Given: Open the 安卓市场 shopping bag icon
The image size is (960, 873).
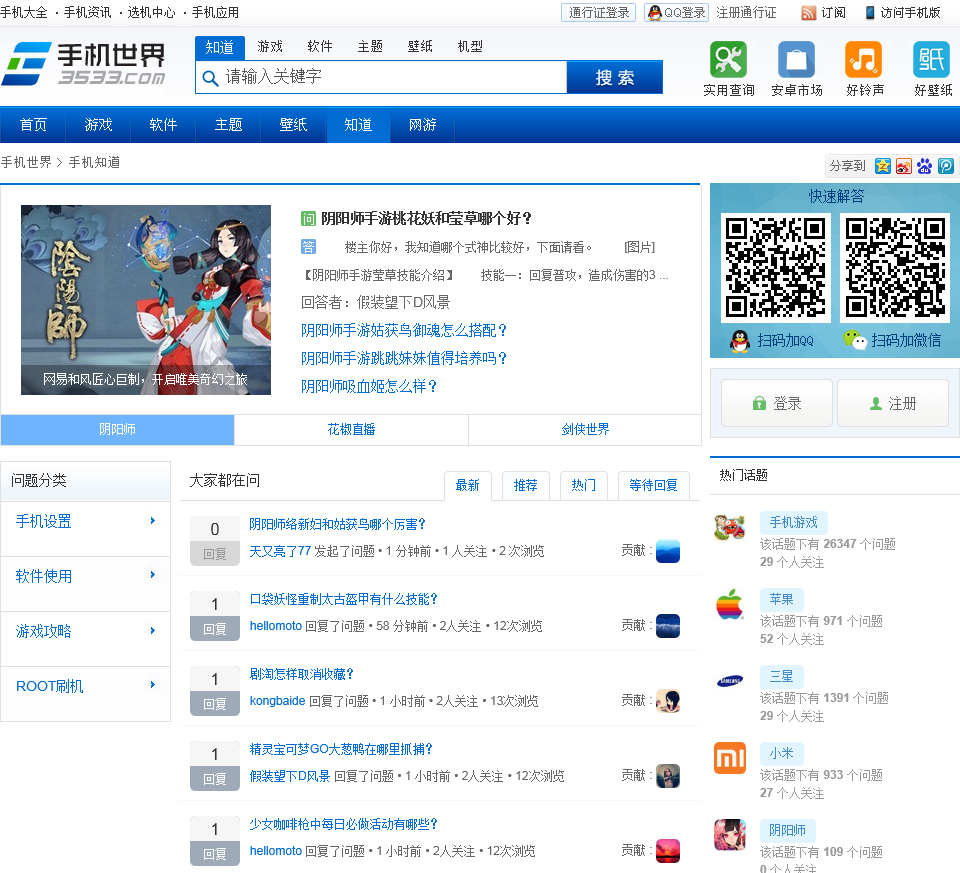Looking at the screenshot, I should point(796,59).
